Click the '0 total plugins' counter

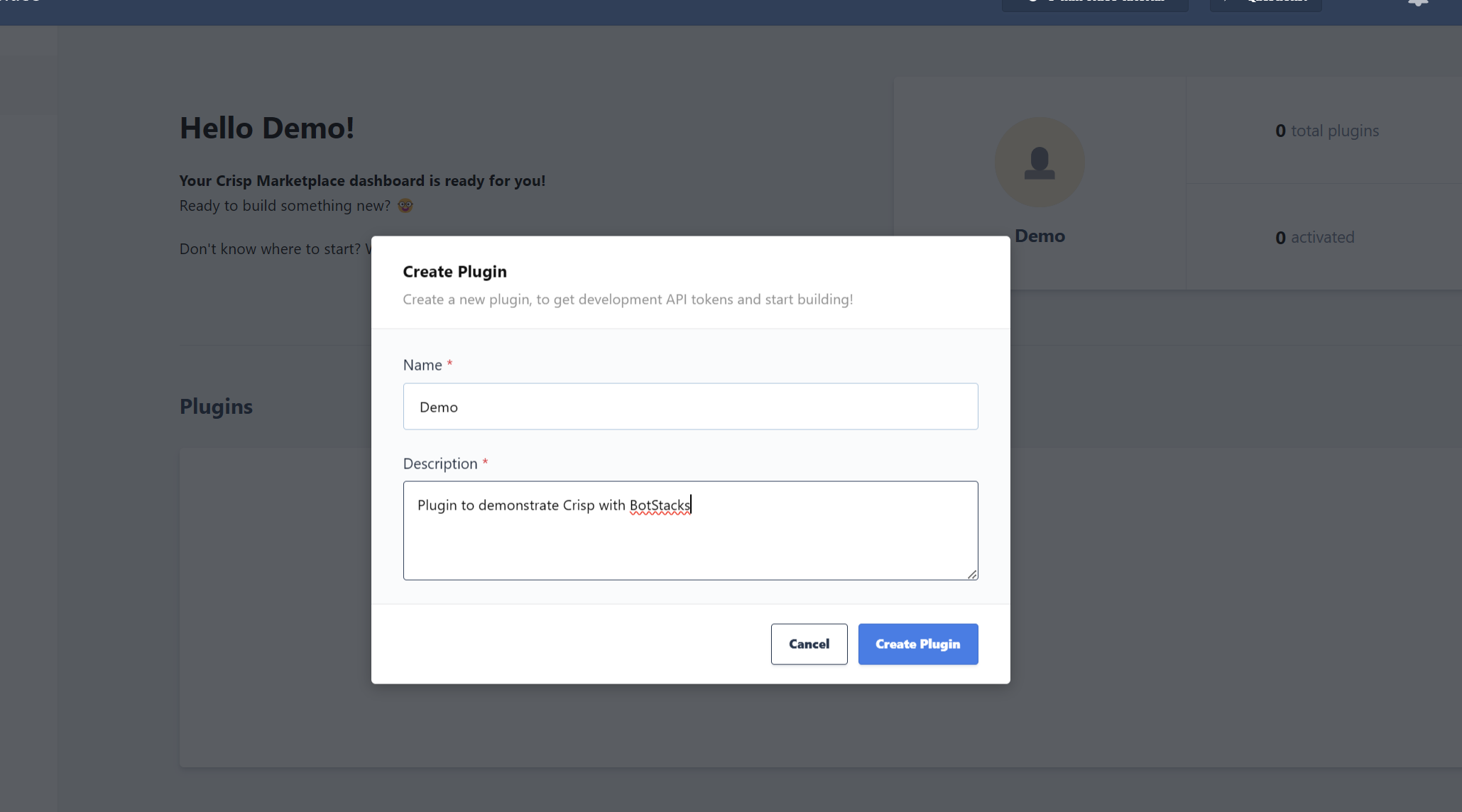(x=1326, y=131)
